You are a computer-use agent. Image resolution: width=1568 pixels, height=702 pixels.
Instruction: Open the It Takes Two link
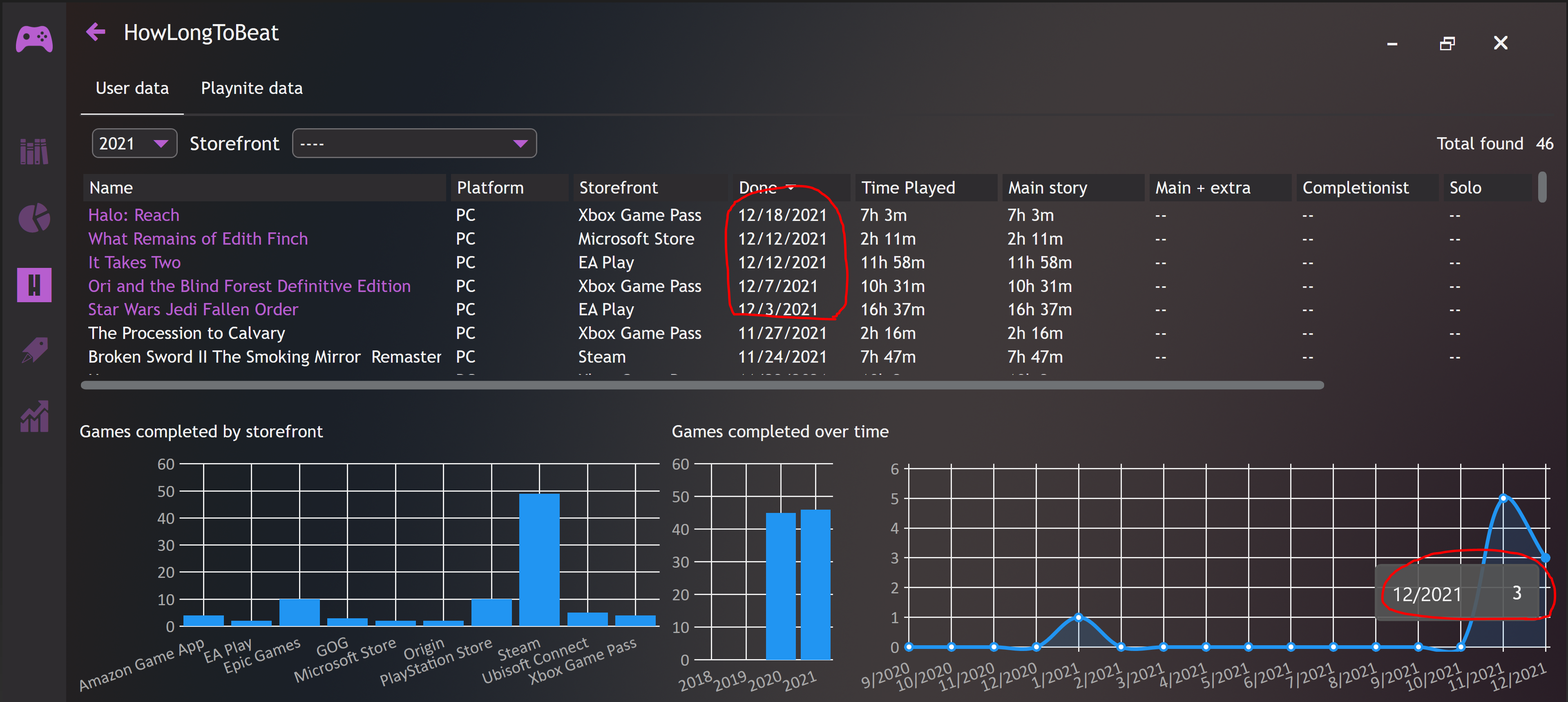click(x=134, y=262)
